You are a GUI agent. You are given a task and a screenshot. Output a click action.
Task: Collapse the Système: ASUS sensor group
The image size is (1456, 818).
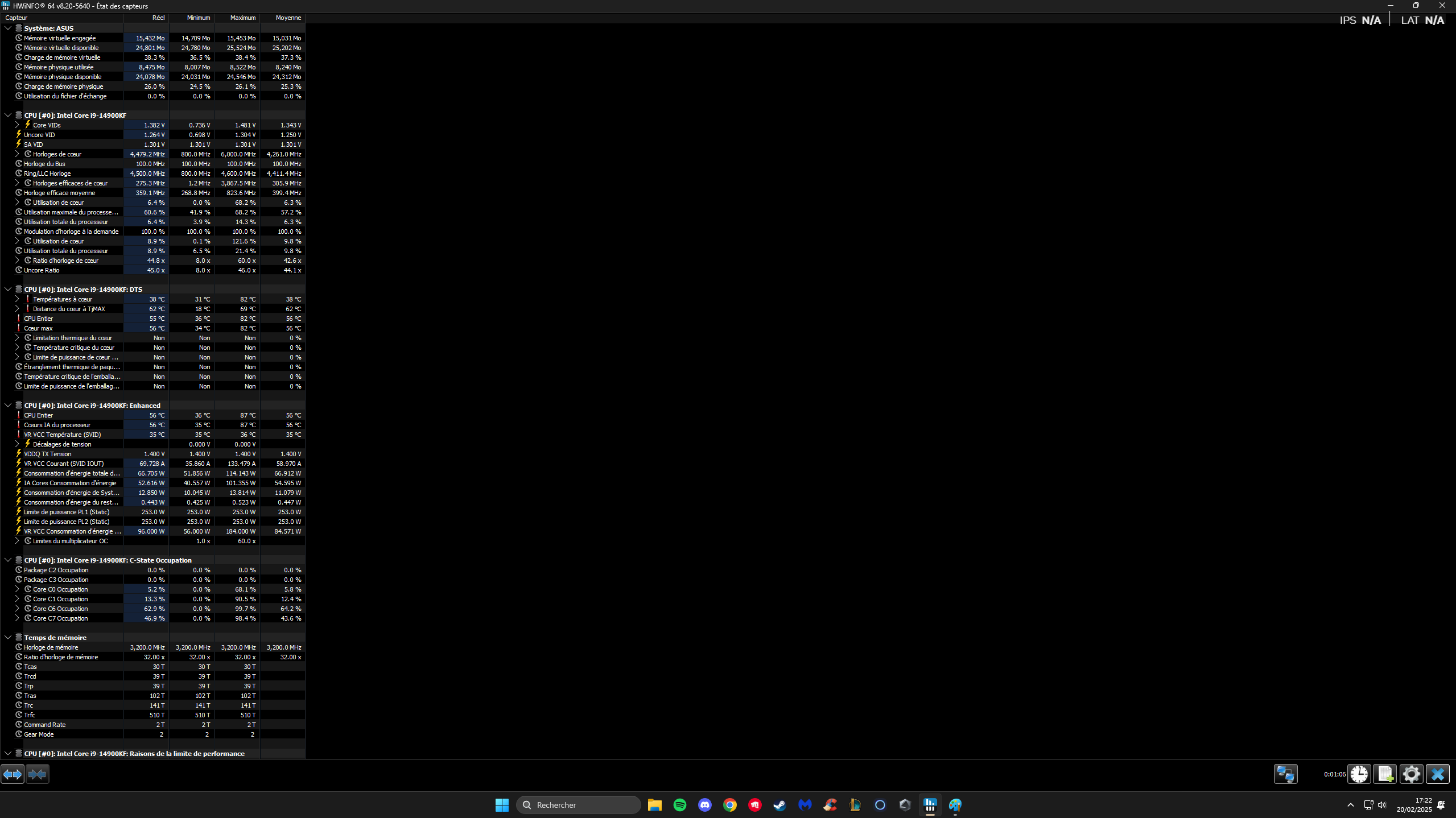tap(8, 28)
